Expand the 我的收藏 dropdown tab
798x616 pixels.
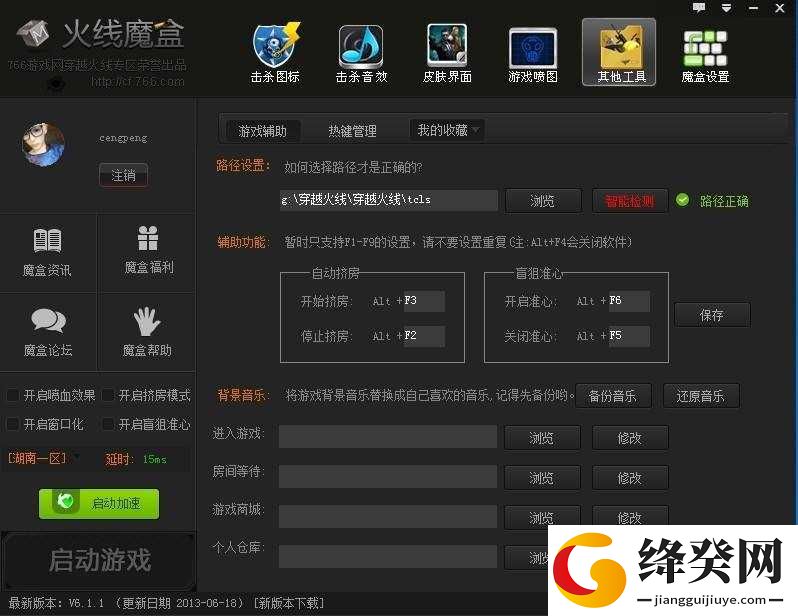pos(447,130)
